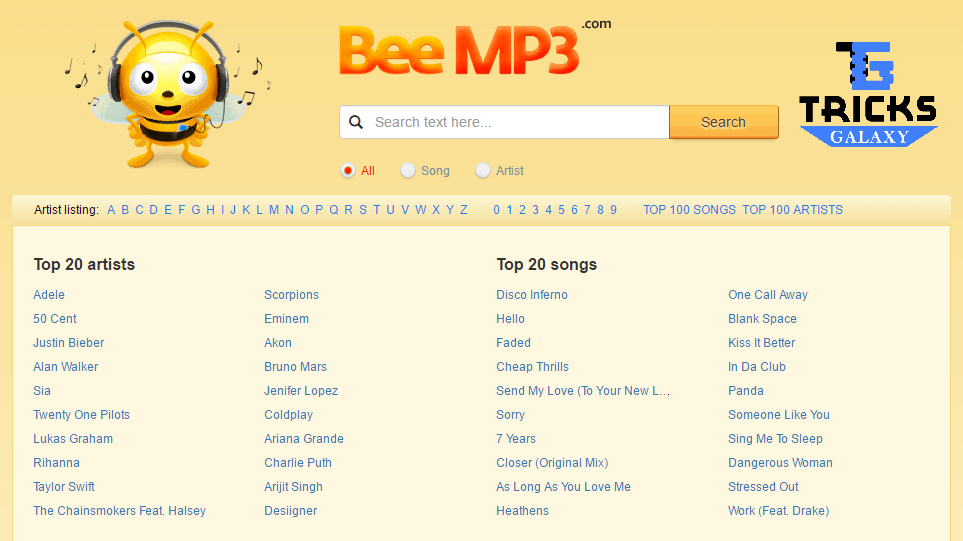963x541 pixels.
Task: Open artist Alan Walker
Action: click(66, 367)
